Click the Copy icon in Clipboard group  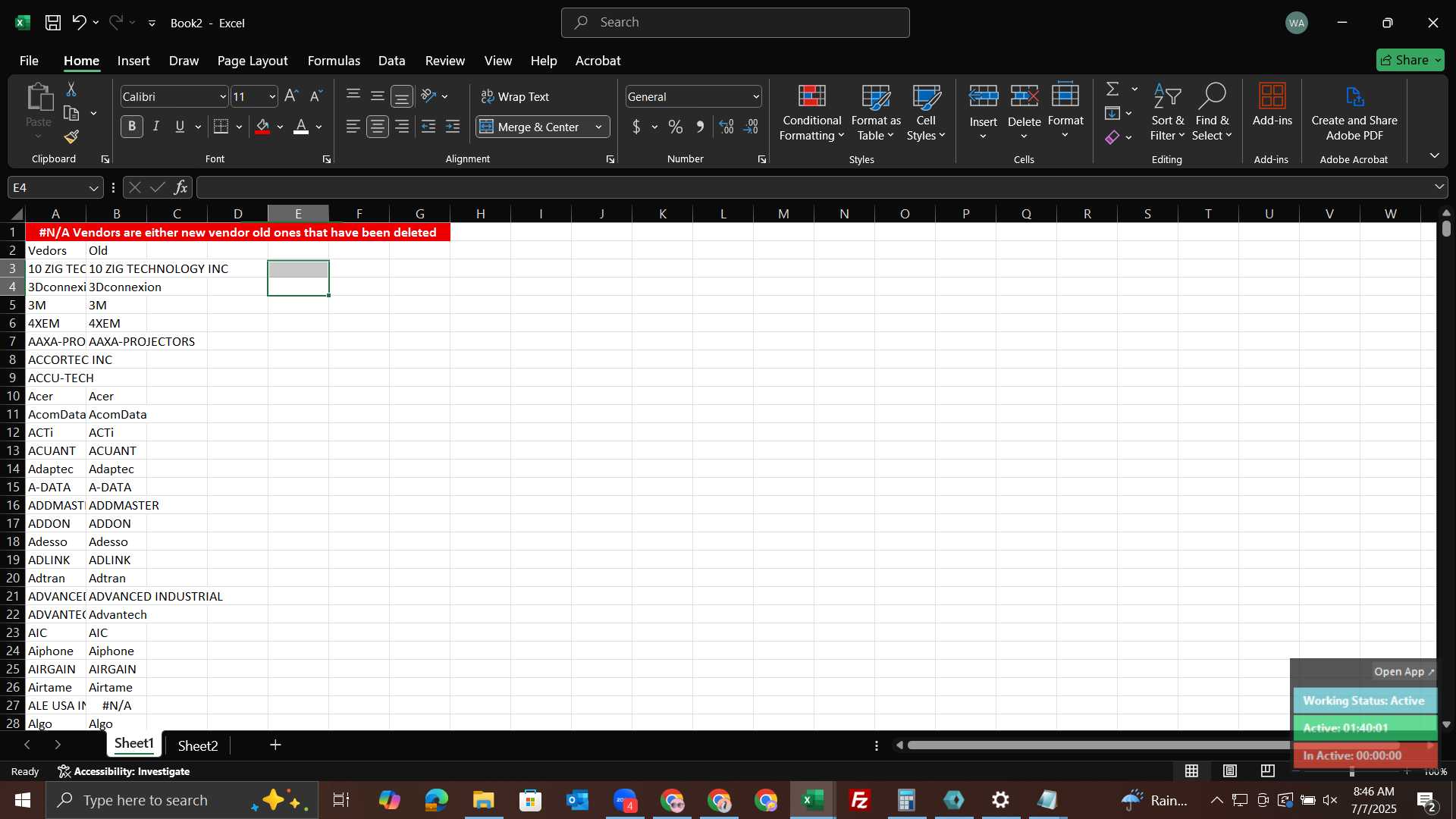(71, 114)
